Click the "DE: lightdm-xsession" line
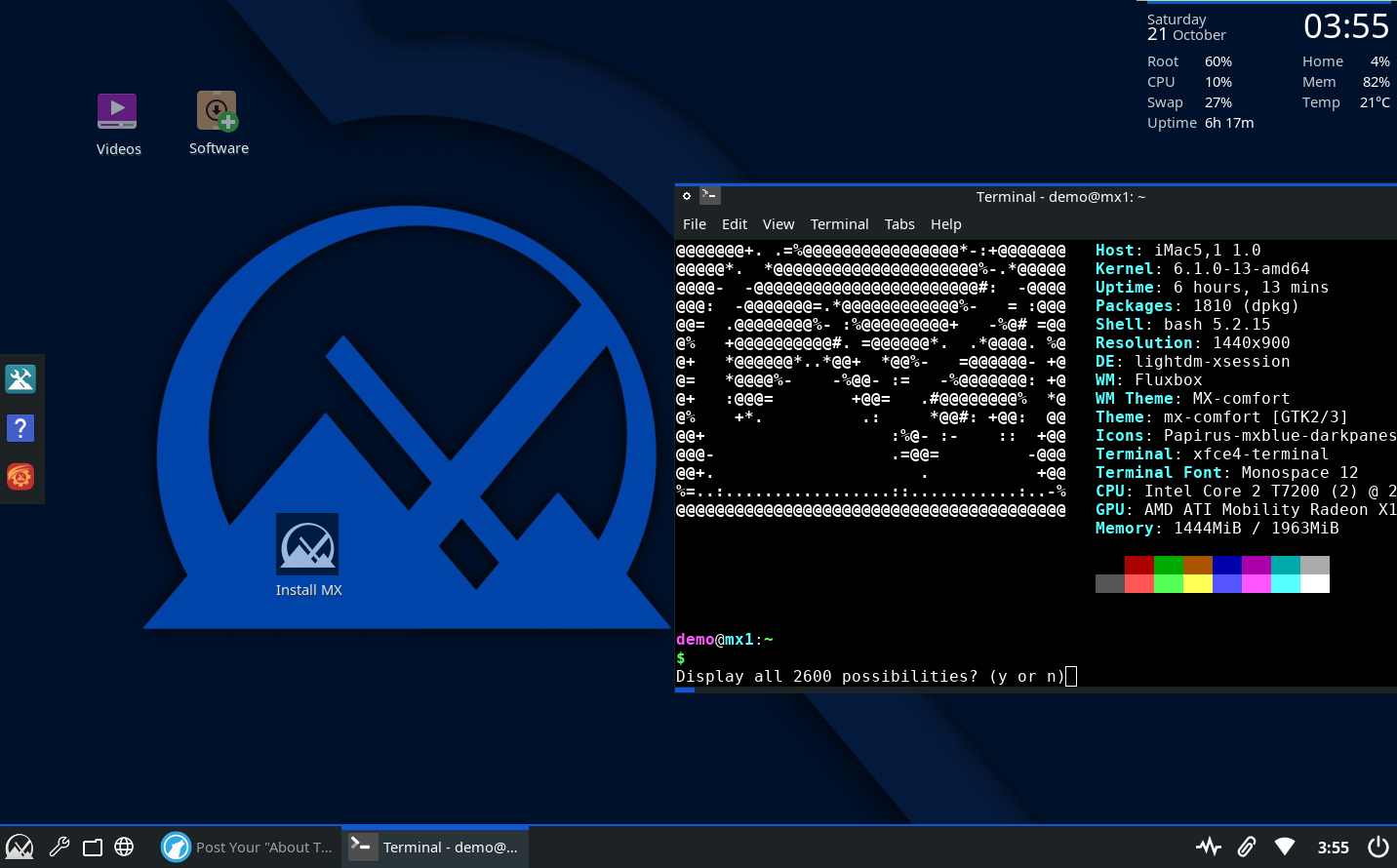Screen dimensions: 1397x868 pos(1193,362)
